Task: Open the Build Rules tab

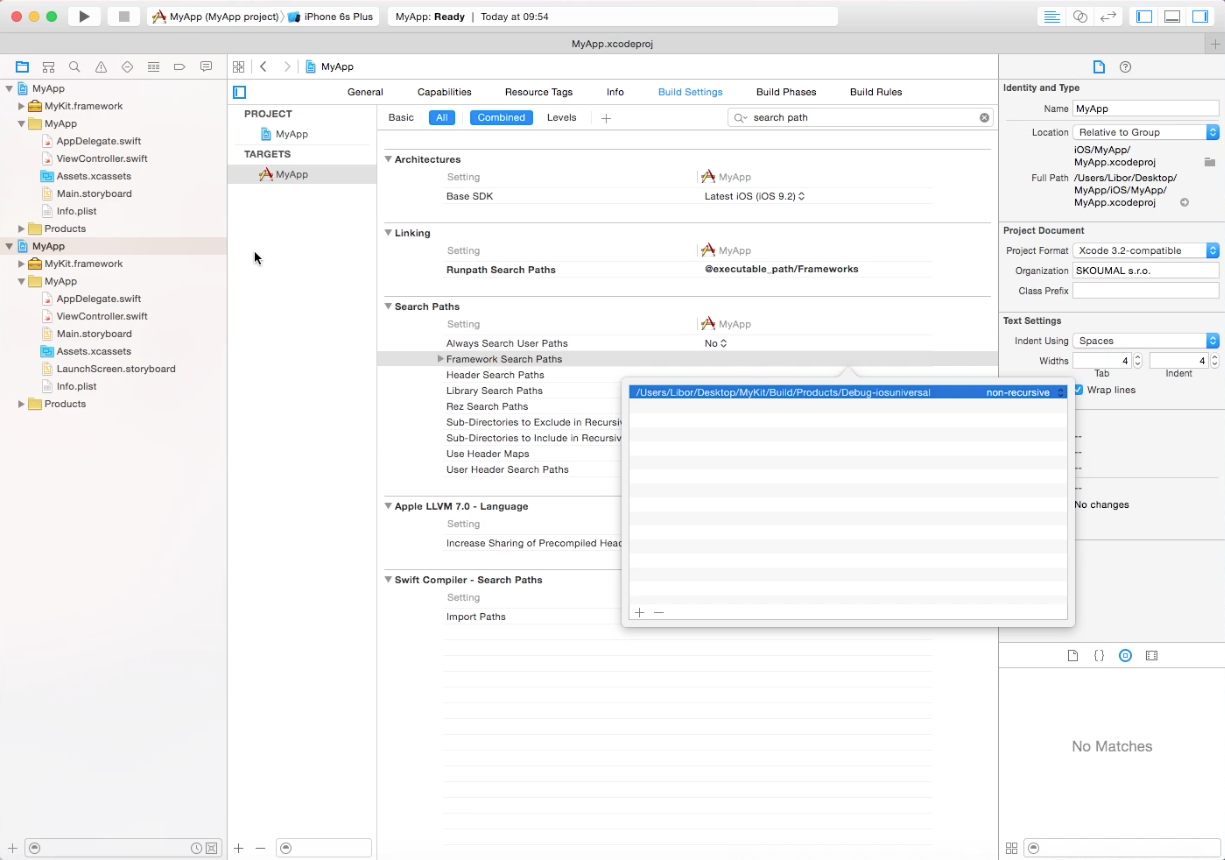Action: click(x=876, y=92)
